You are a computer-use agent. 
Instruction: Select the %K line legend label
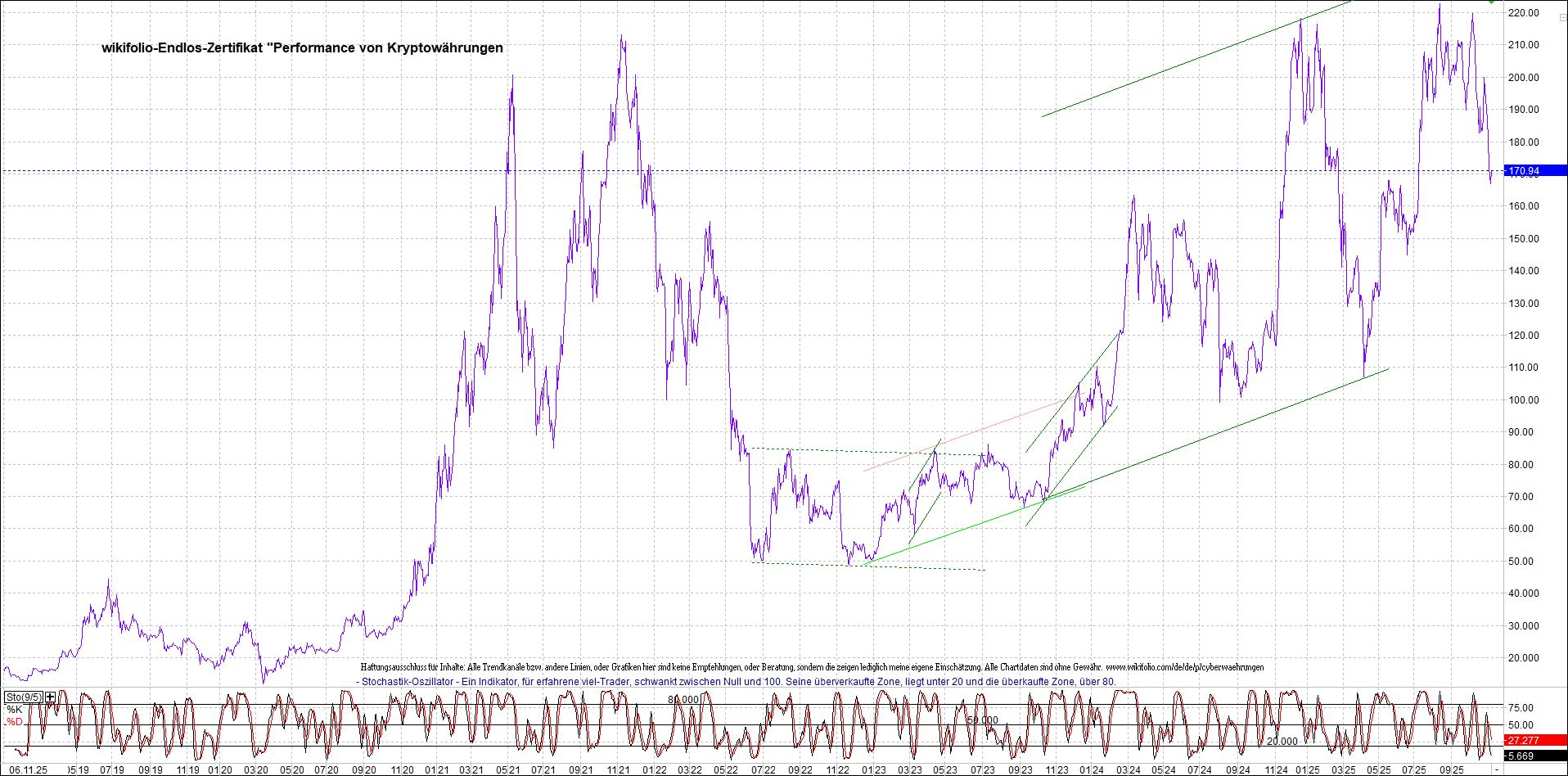pos(15,710)
